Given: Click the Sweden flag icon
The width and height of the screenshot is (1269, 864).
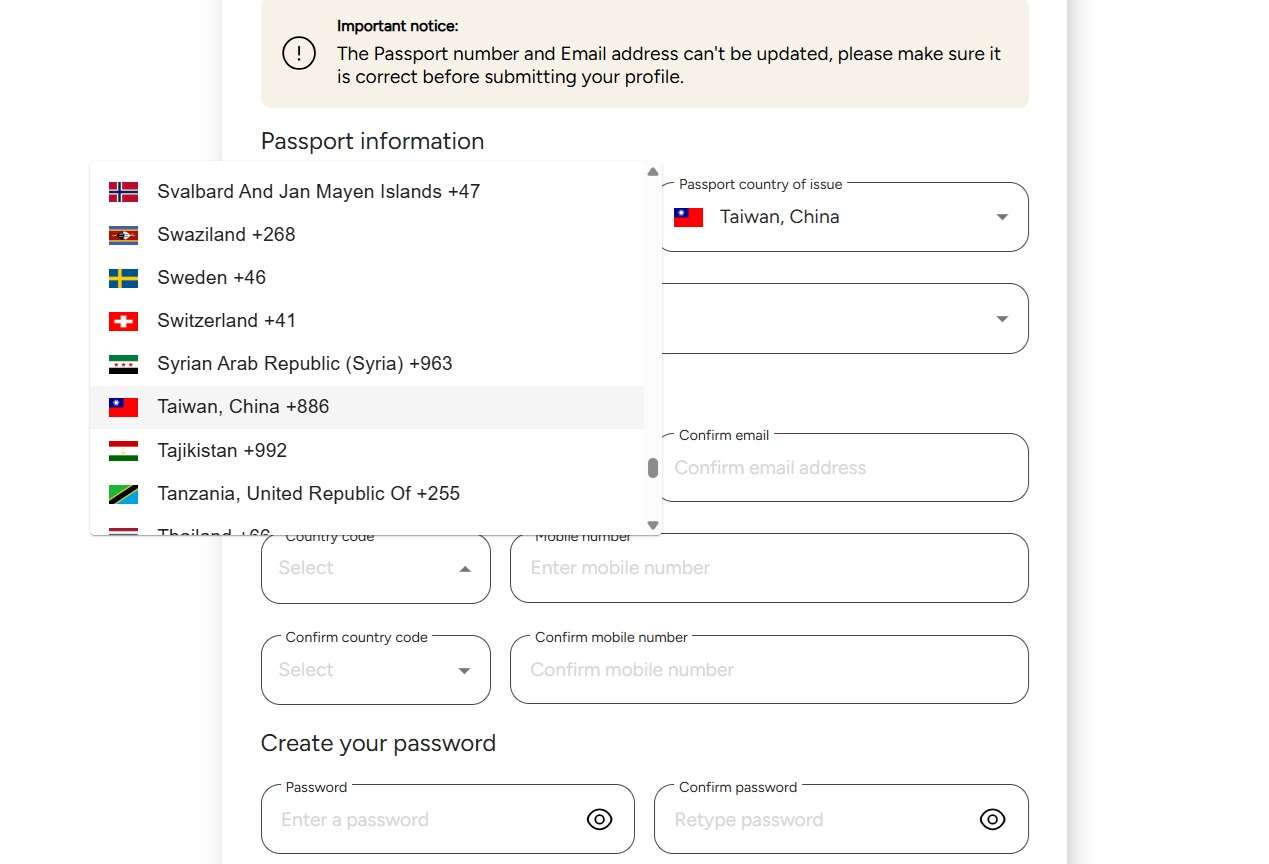Looking at the screenshot, I should pos(123,278).
